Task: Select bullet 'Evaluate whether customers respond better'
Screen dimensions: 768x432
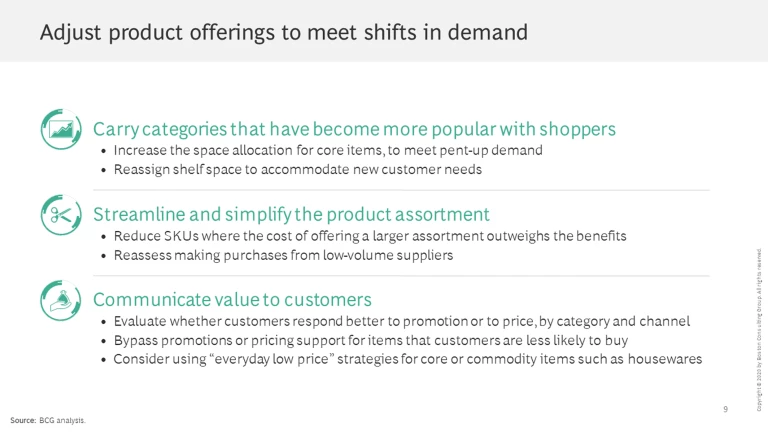Action: coord(402,321)
